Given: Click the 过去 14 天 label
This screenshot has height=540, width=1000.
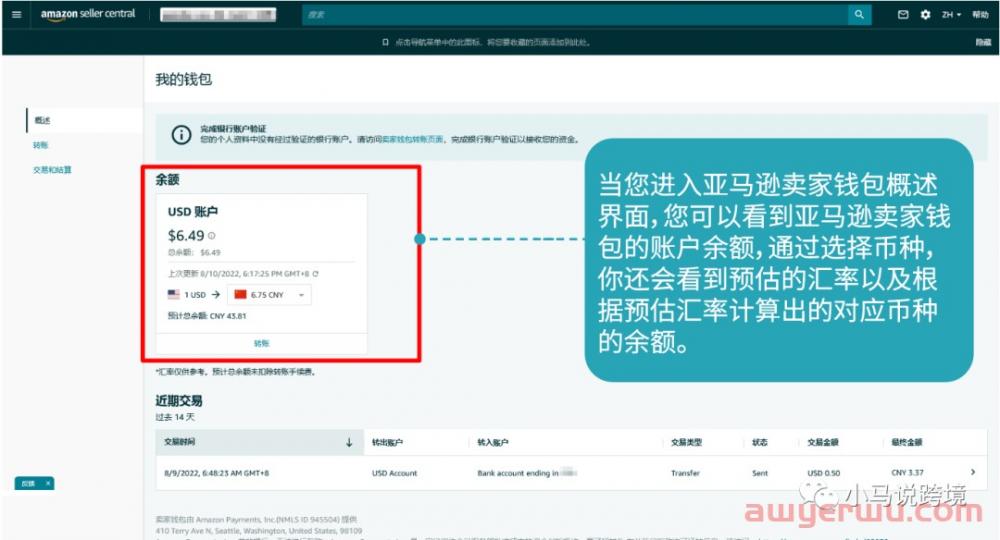Looking at the screenshot, I should [x=175, y=417].
